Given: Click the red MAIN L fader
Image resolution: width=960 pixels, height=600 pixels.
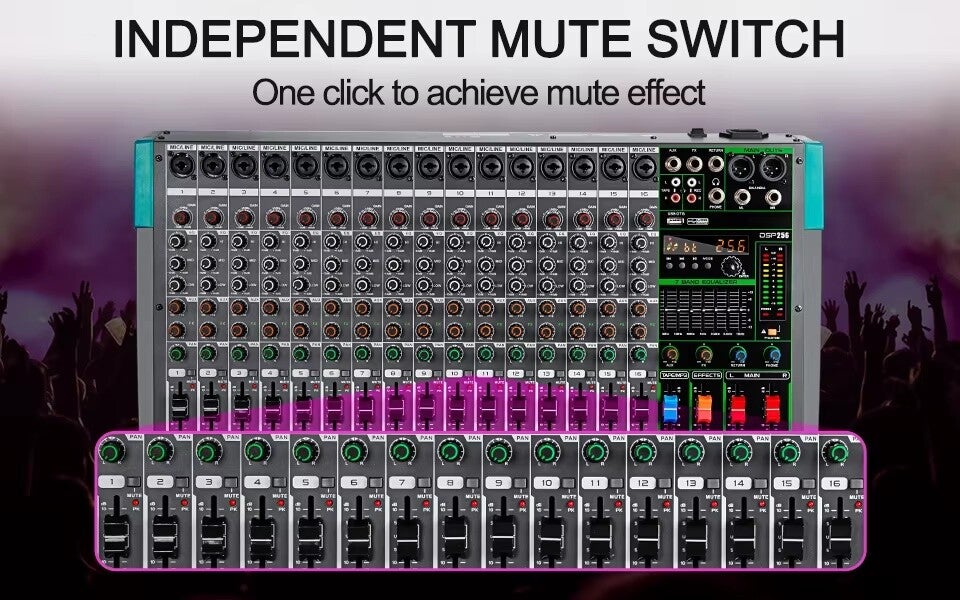Looking at the screenshot, I should [x=739, y=407].
